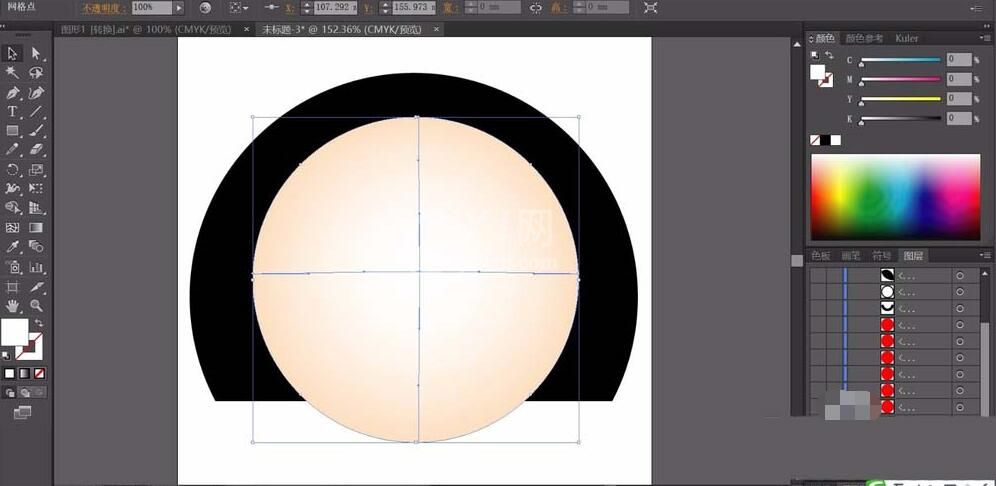Switch to the 图形1 [转换].ai document tab
The height and width of the screenshot is (486, 996).
pyautogui.click(x=145, y=29)
